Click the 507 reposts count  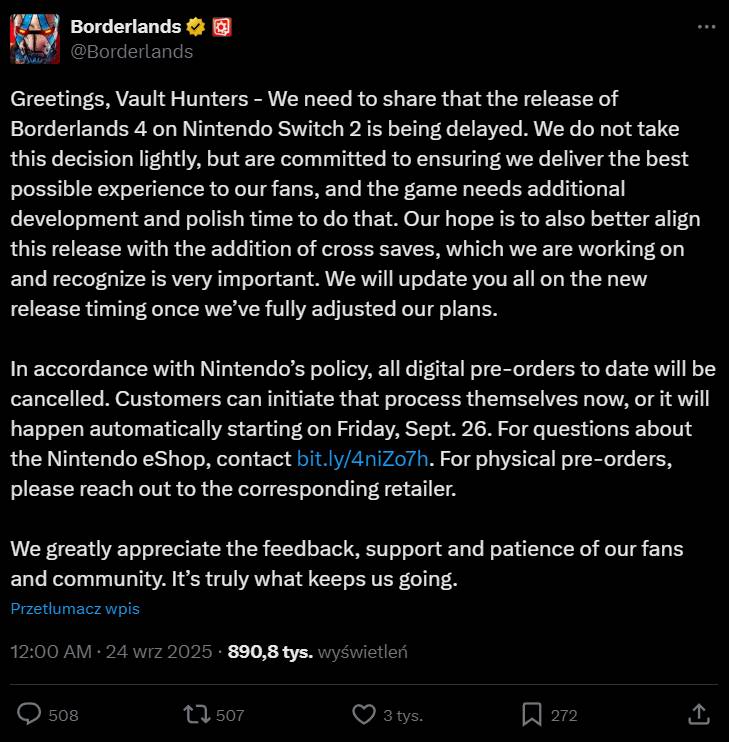click(230, 715)
